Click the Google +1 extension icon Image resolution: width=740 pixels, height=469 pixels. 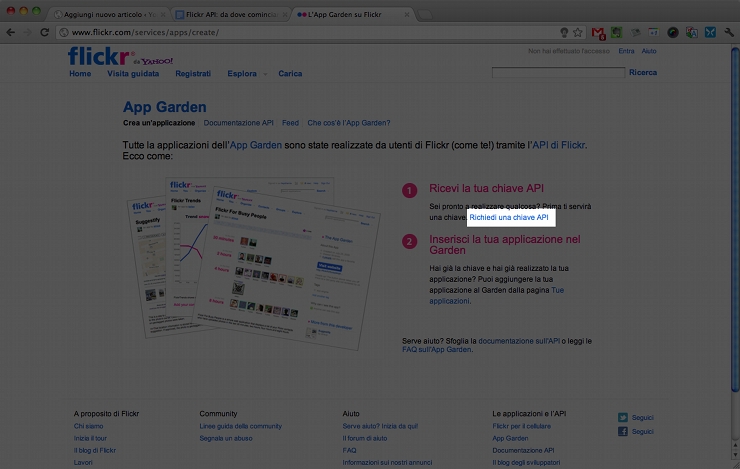point(654,33)
